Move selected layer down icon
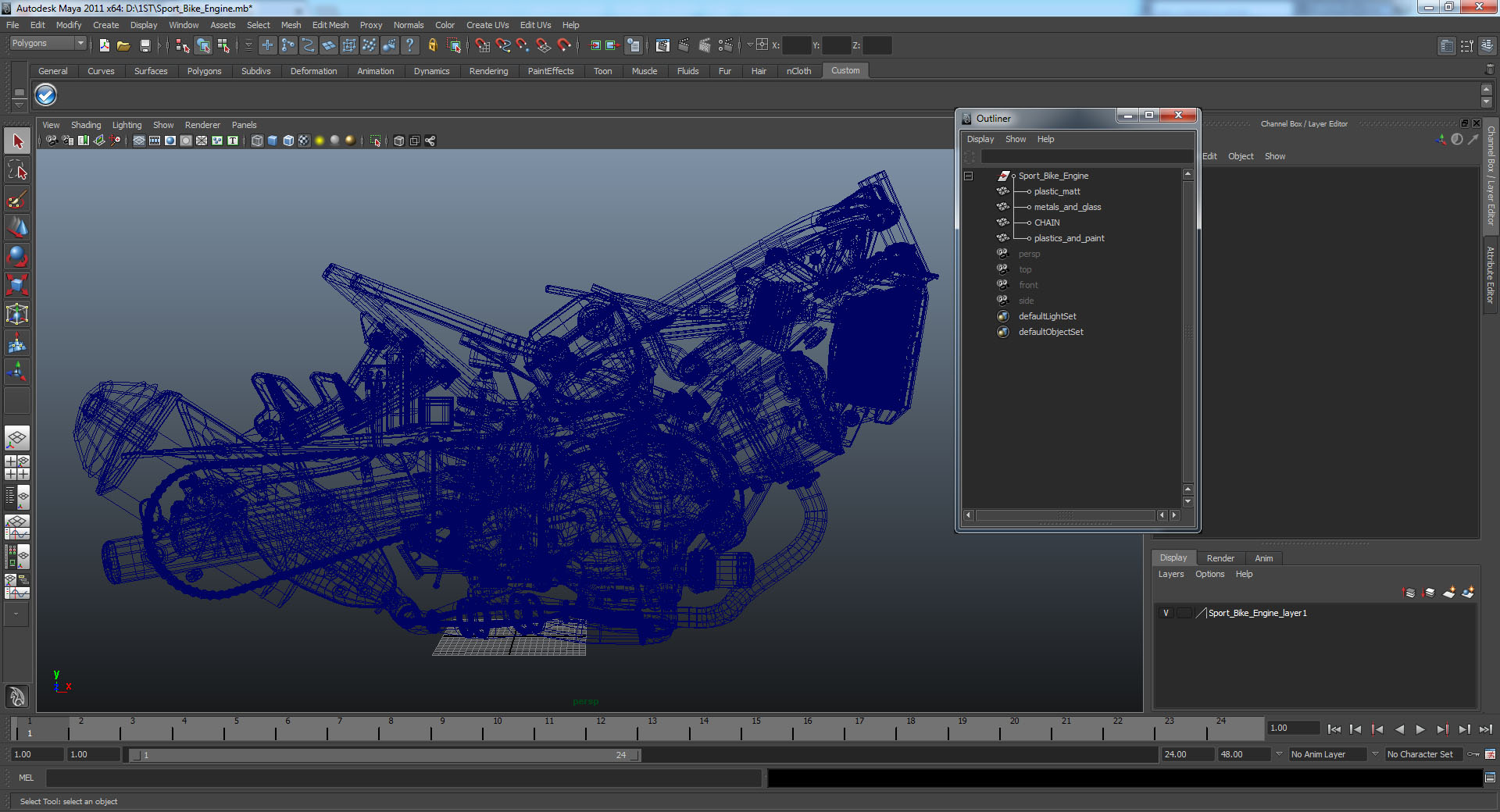 pos(1429,593)
